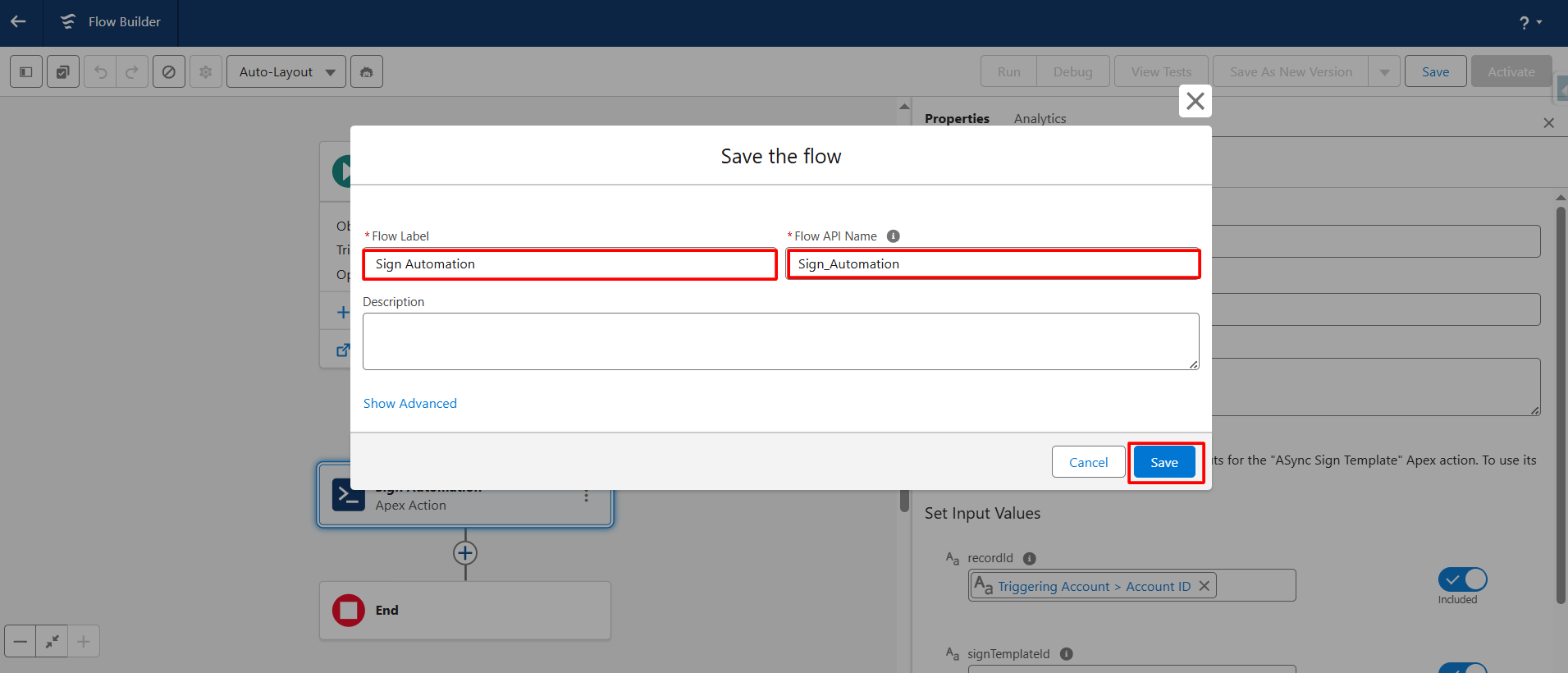
Task: Select the Properties tab
Action: pos(957,119)
